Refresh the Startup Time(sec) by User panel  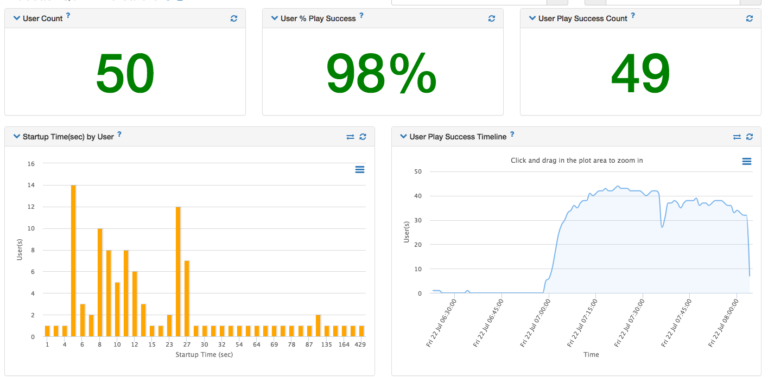click(362, 137)
